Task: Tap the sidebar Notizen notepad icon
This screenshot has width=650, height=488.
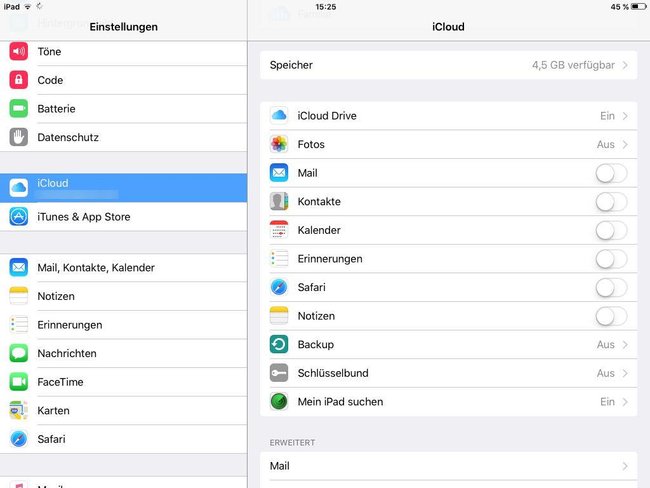Action: point(19,296)
